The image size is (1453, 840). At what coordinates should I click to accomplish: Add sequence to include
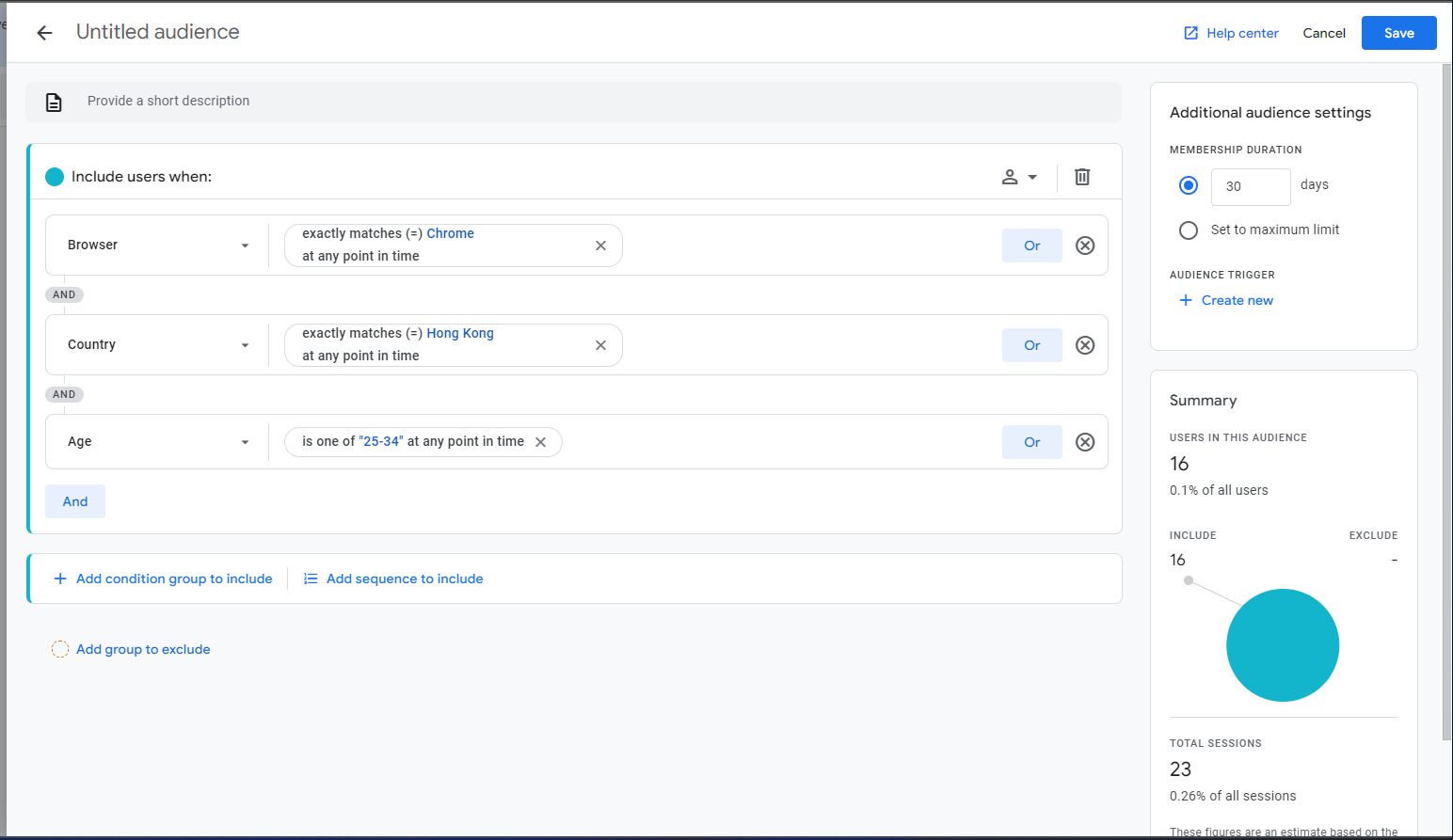tap(393, 578)
